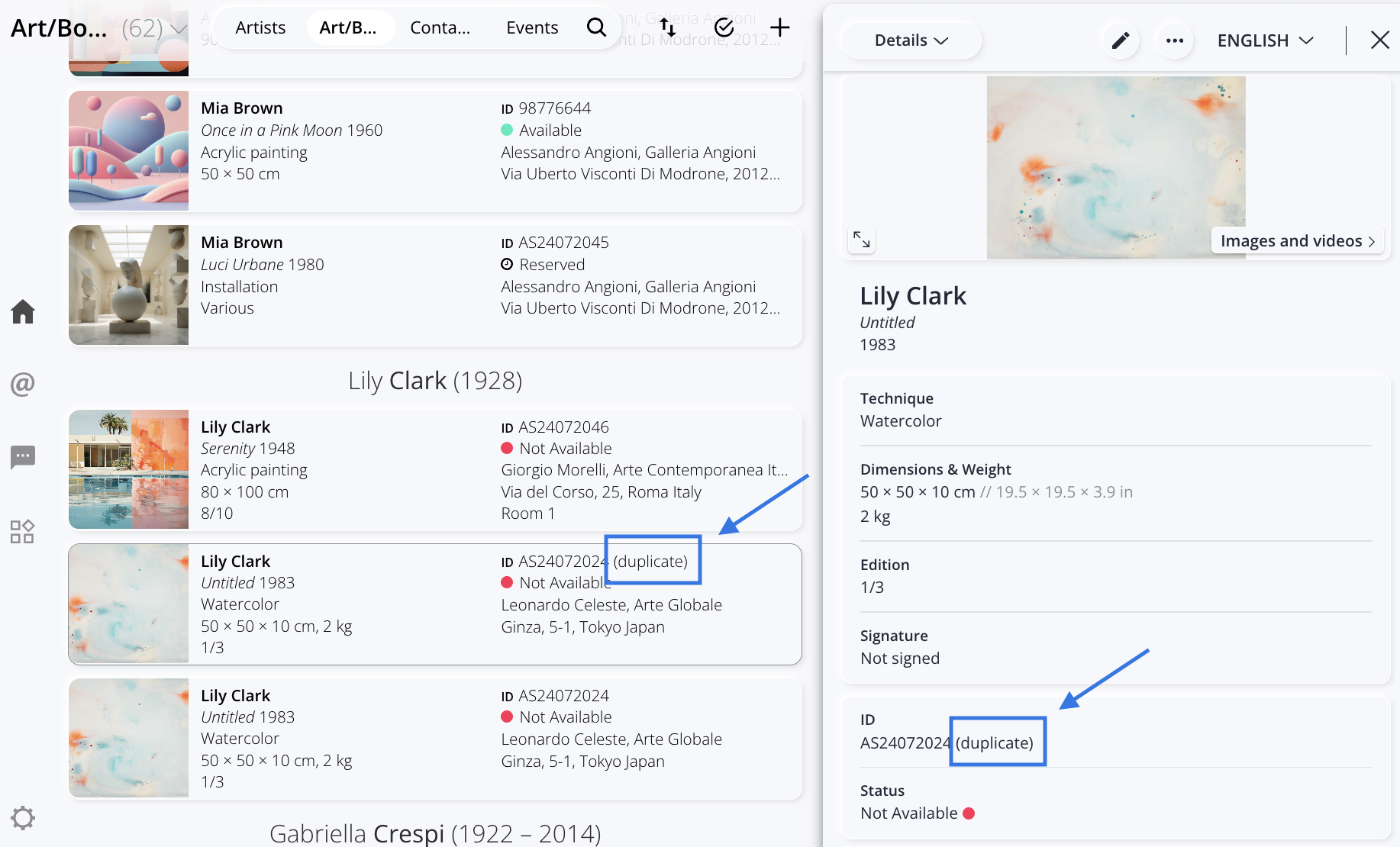Viewport: 1400px width, 847px height.
Task: Open the sort order arrows icon
Action: click(668, 27)
